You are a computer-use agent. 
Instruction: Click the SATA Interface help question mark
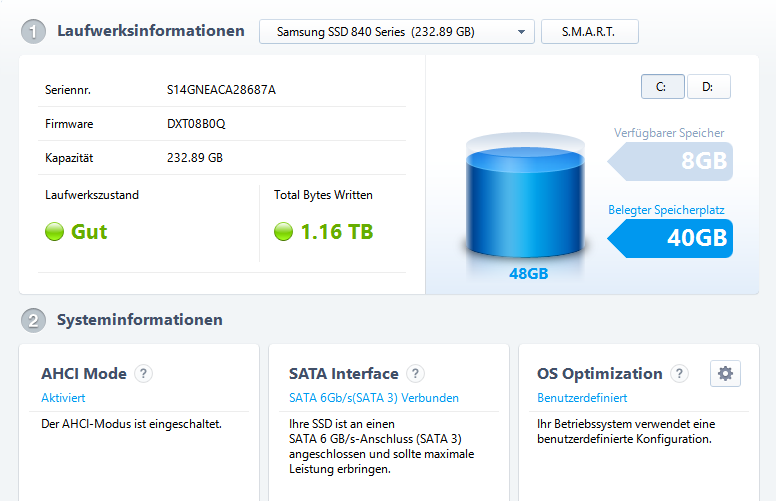click(416, 374)
